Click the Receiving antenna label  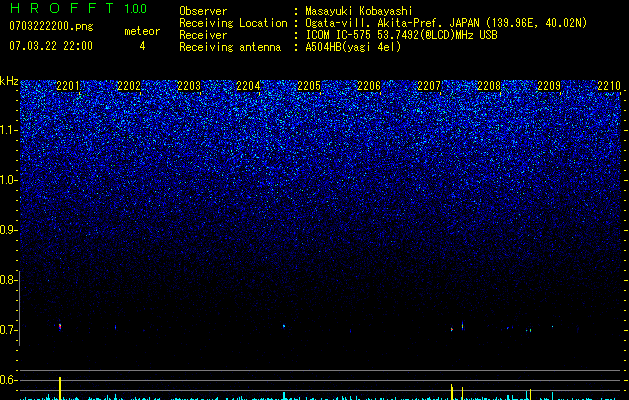click(230, 47)
